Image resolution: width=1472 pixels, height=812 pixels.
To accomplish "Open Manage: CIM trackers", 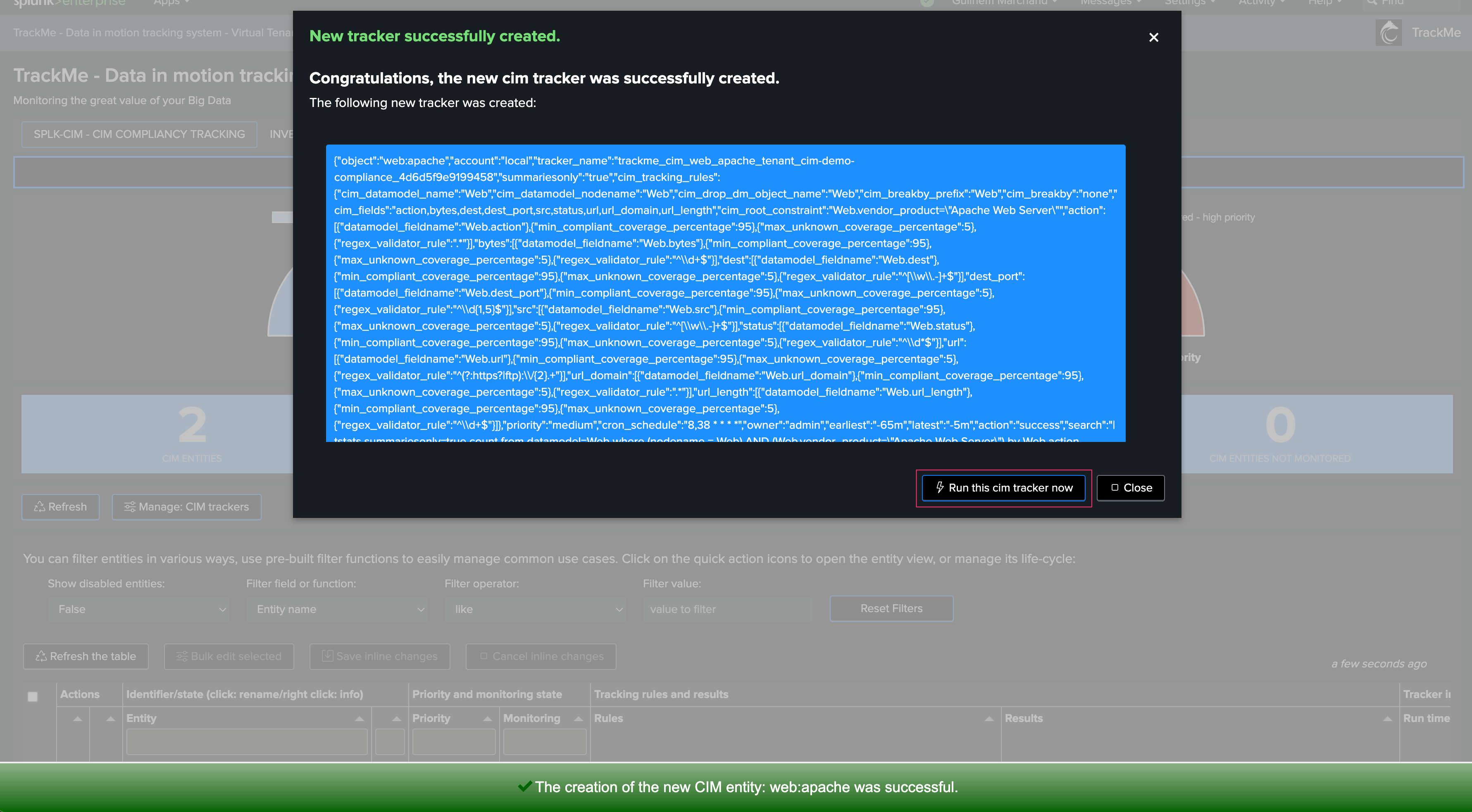I will click(187, 507).
